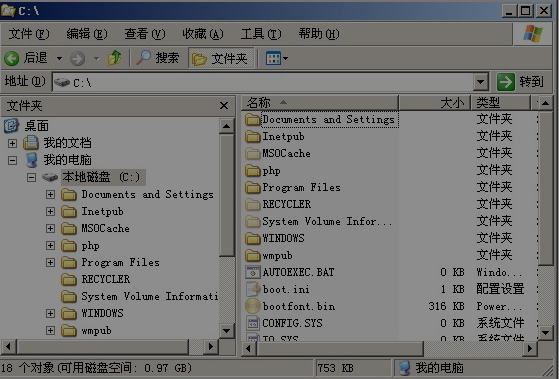The height and width of the screenshot is (379, 559).
Task: Open the 帮助 (H) menu
Action: (x=319, y=34)
